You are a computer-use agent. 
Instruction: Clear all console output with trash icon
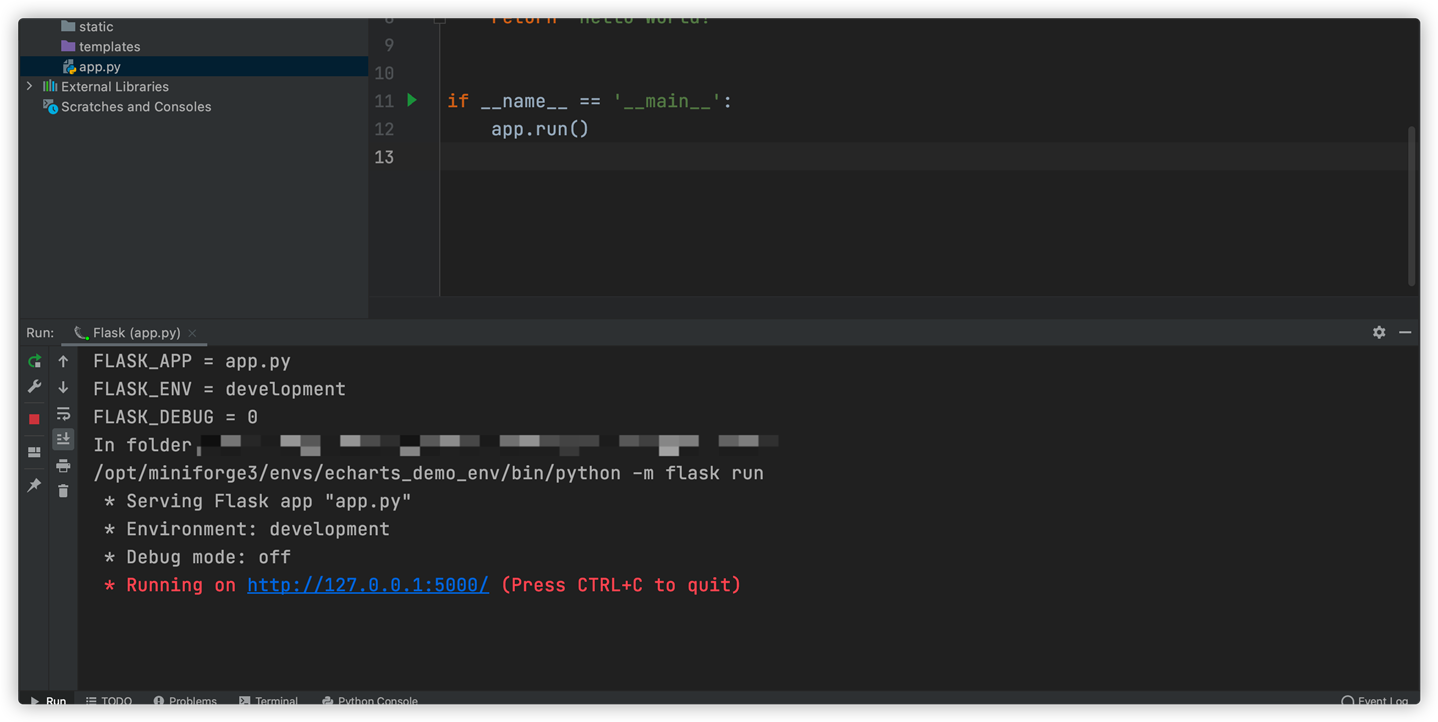(63, 491)
